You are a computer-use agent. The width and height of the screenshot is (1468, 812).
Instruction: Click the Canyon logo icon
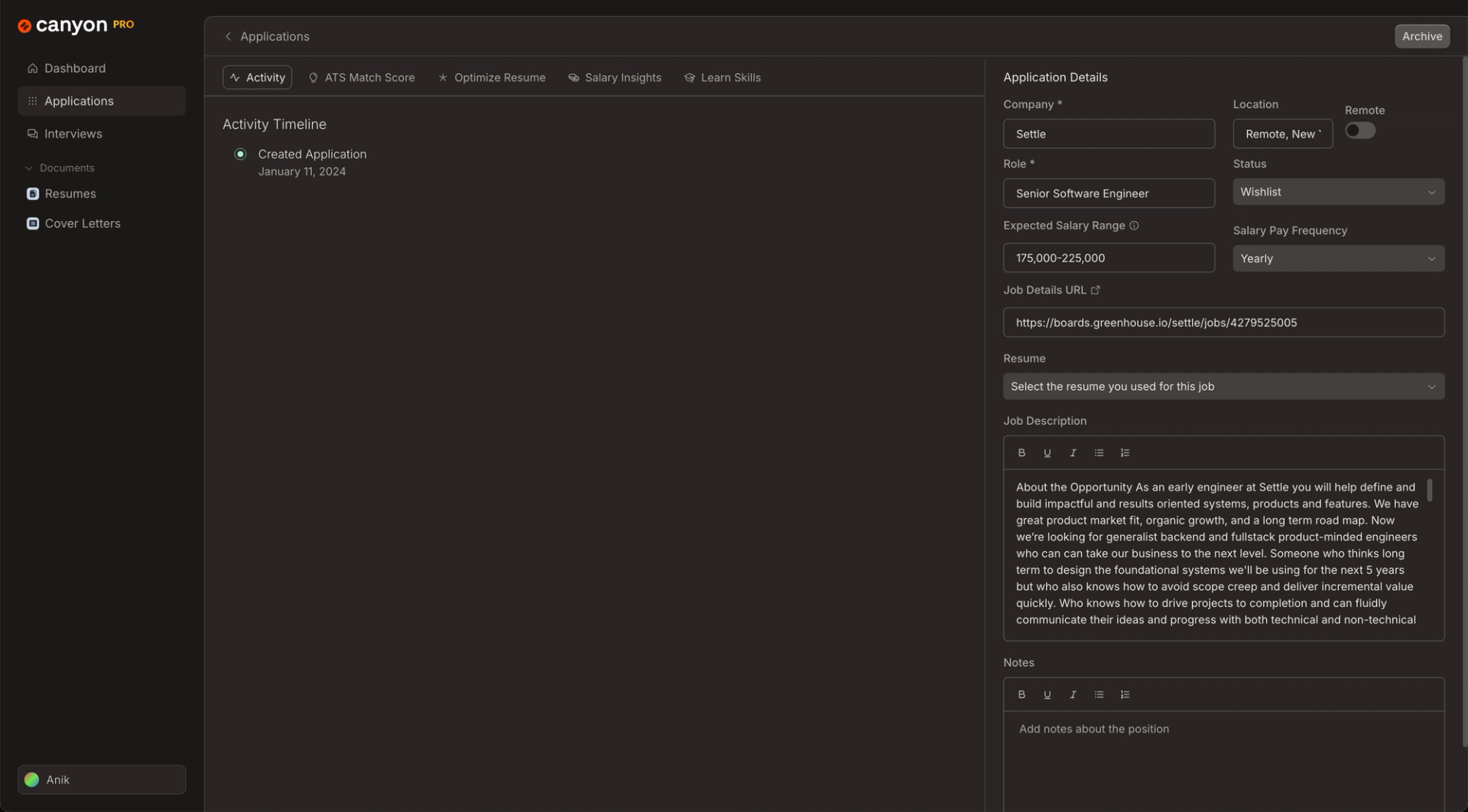coord(24,26)
